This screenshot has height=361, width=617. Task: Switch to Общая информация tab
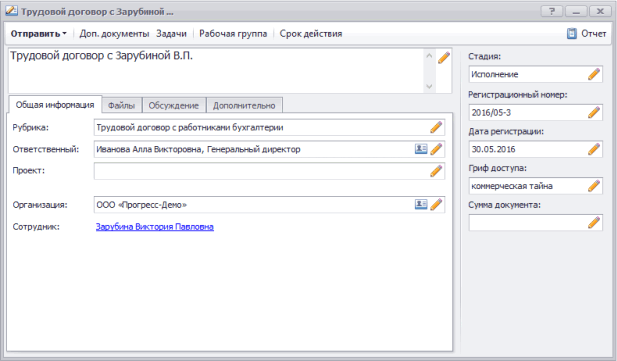point(55,105)
